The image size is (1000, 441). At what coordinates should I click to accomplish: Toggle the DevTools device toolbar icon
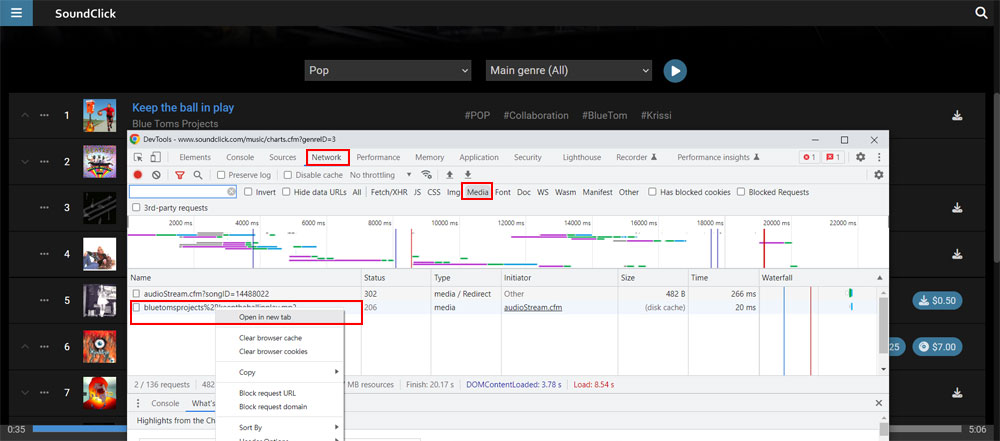pyautogui.click(x=155, y=157)
